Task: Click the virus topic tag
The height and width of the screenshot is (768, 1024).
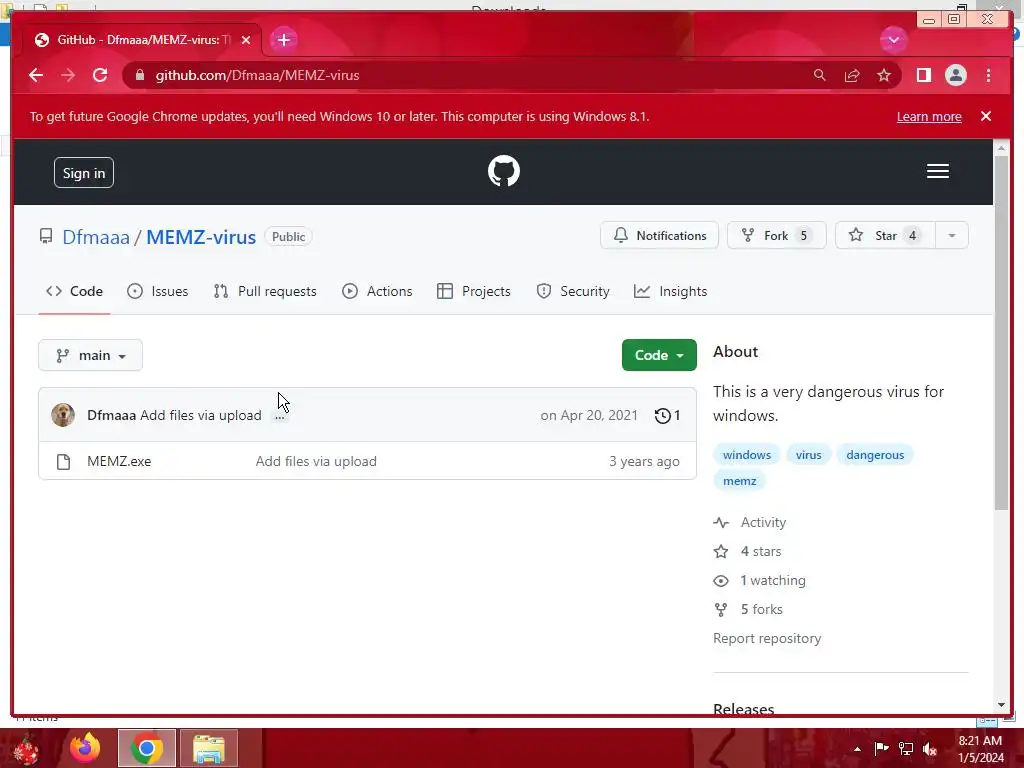Action: click(808, 455)
